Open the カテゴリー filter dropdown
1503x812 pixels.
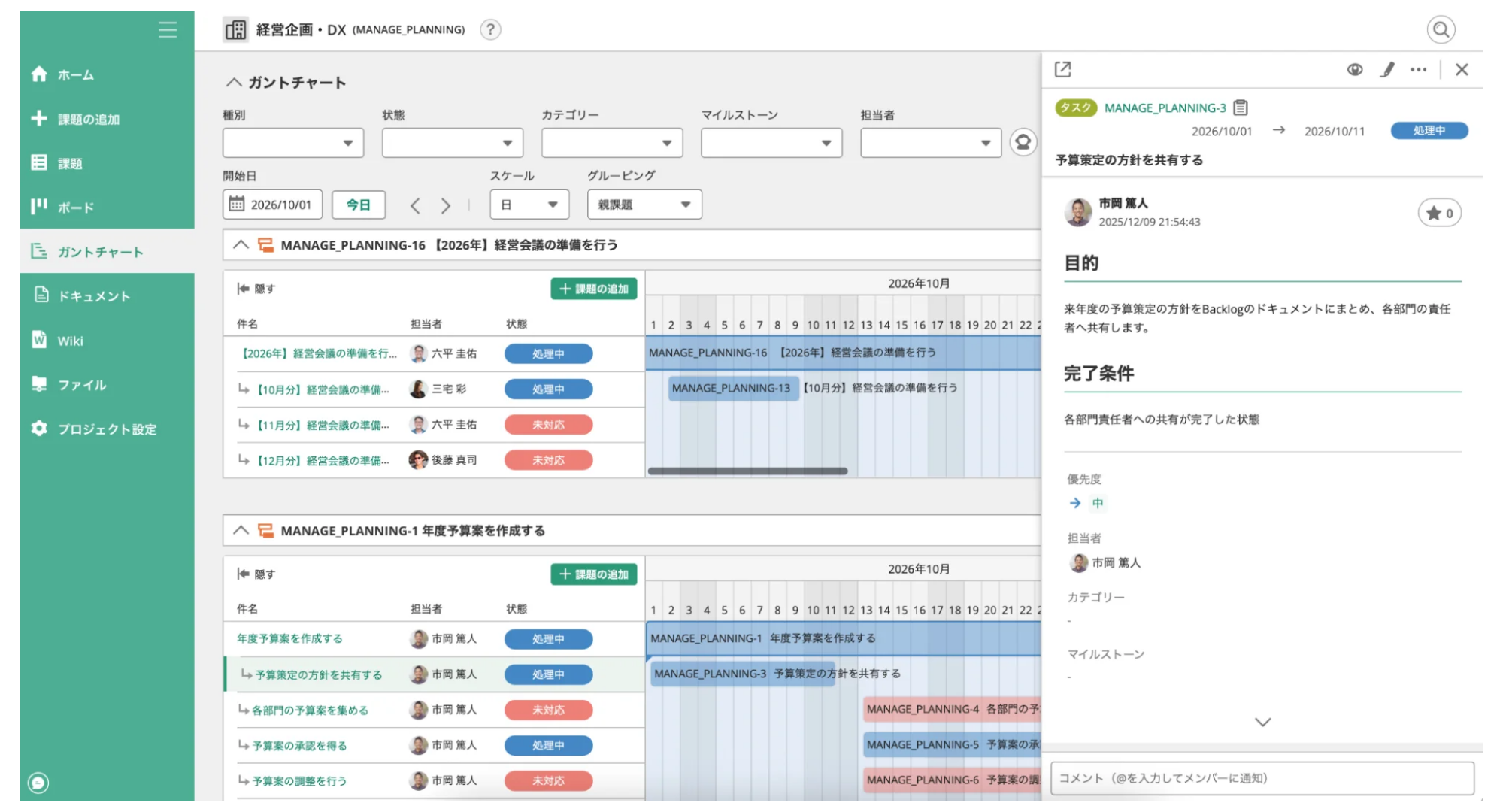click(612, 143)
